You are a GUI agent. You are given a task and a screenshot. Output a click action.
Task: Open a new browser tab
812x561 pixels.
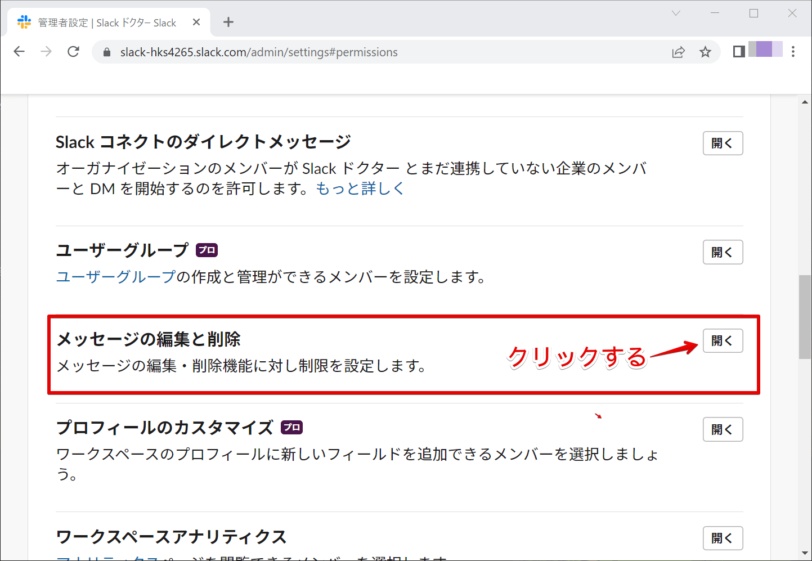pos(228,22)
